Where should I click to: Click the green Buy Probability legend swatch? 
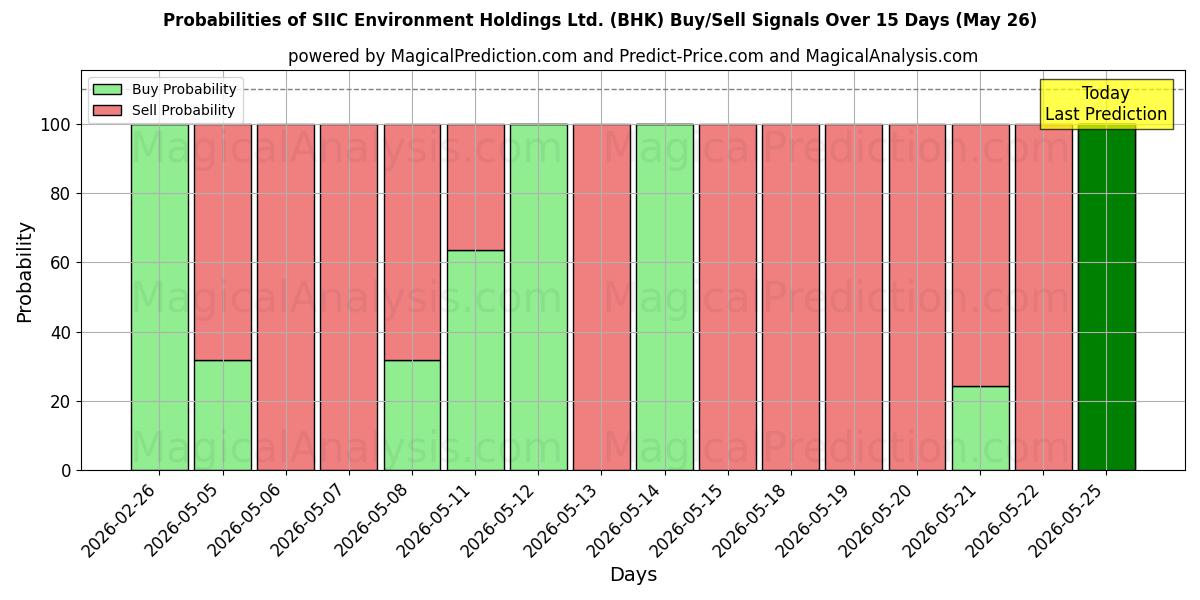[x=107, y=89]
